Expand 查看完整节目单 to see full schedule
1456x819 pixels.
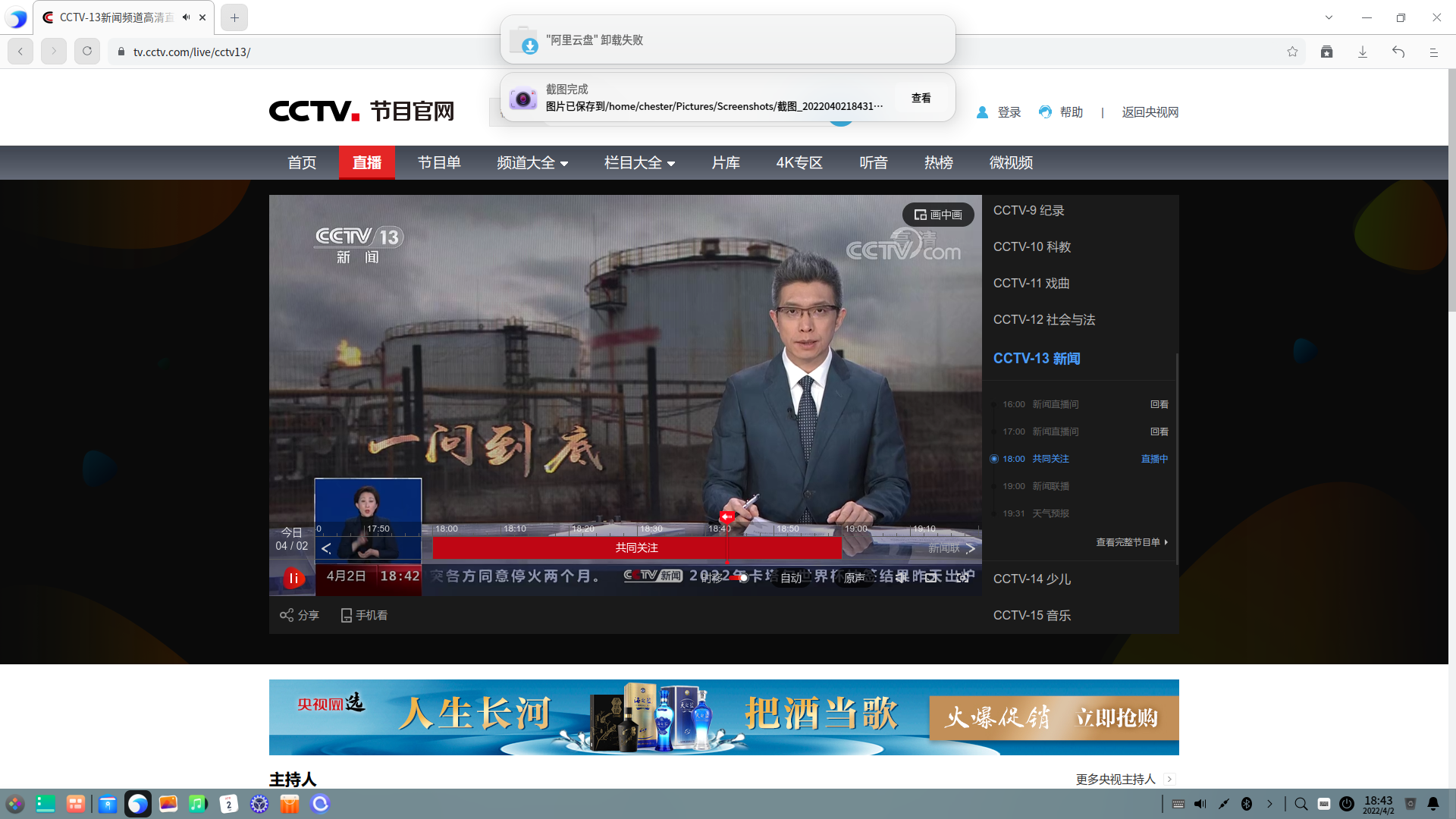(x=1129, y=542)
